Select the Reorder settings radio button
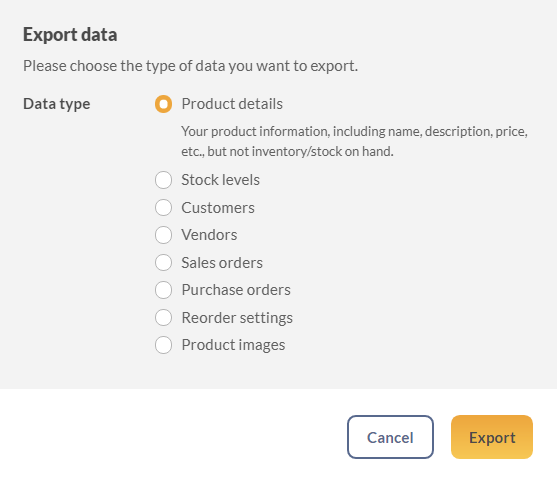 click(163, 318)
